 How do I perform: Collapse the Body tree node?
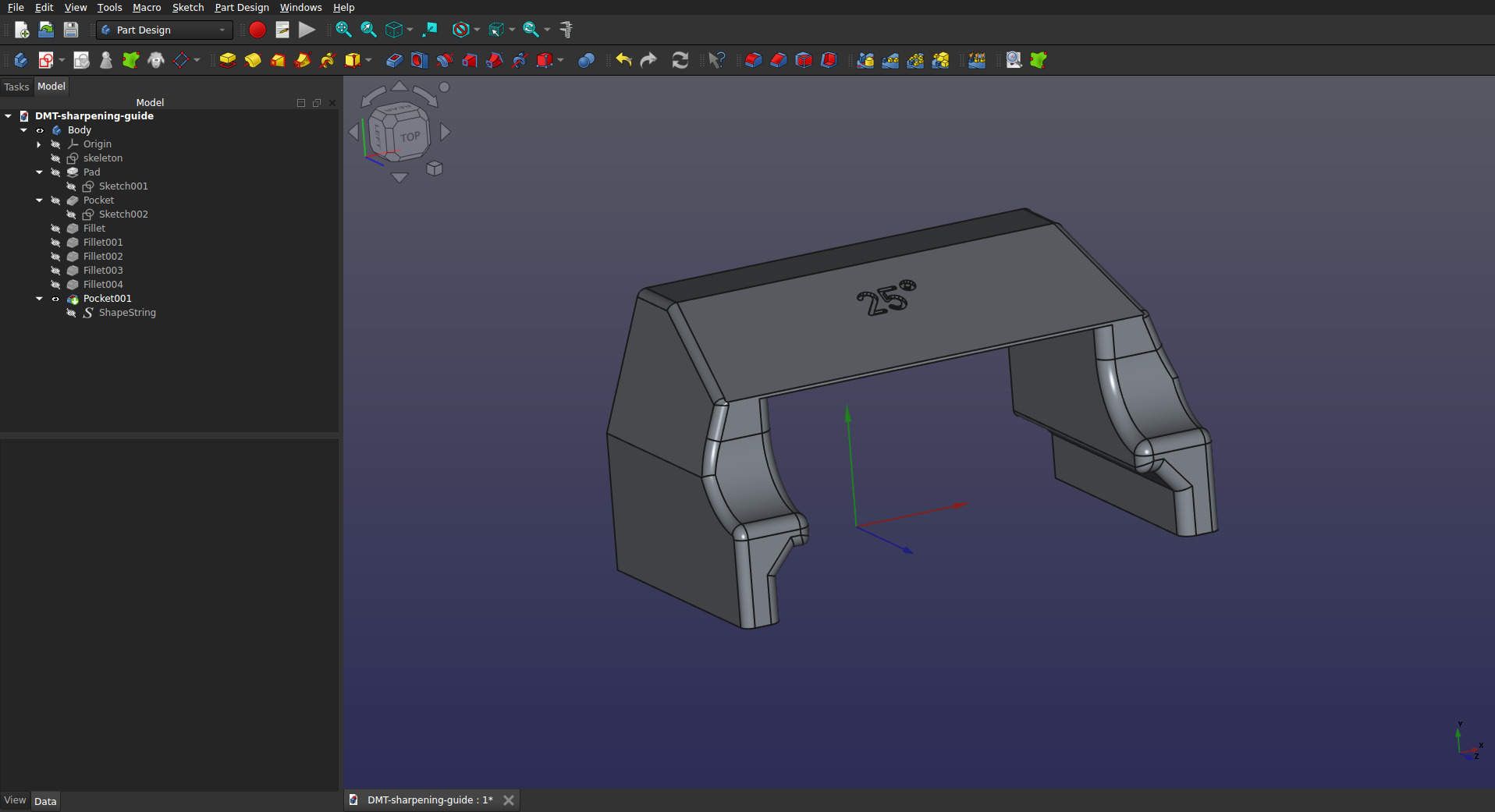[24, 130]
